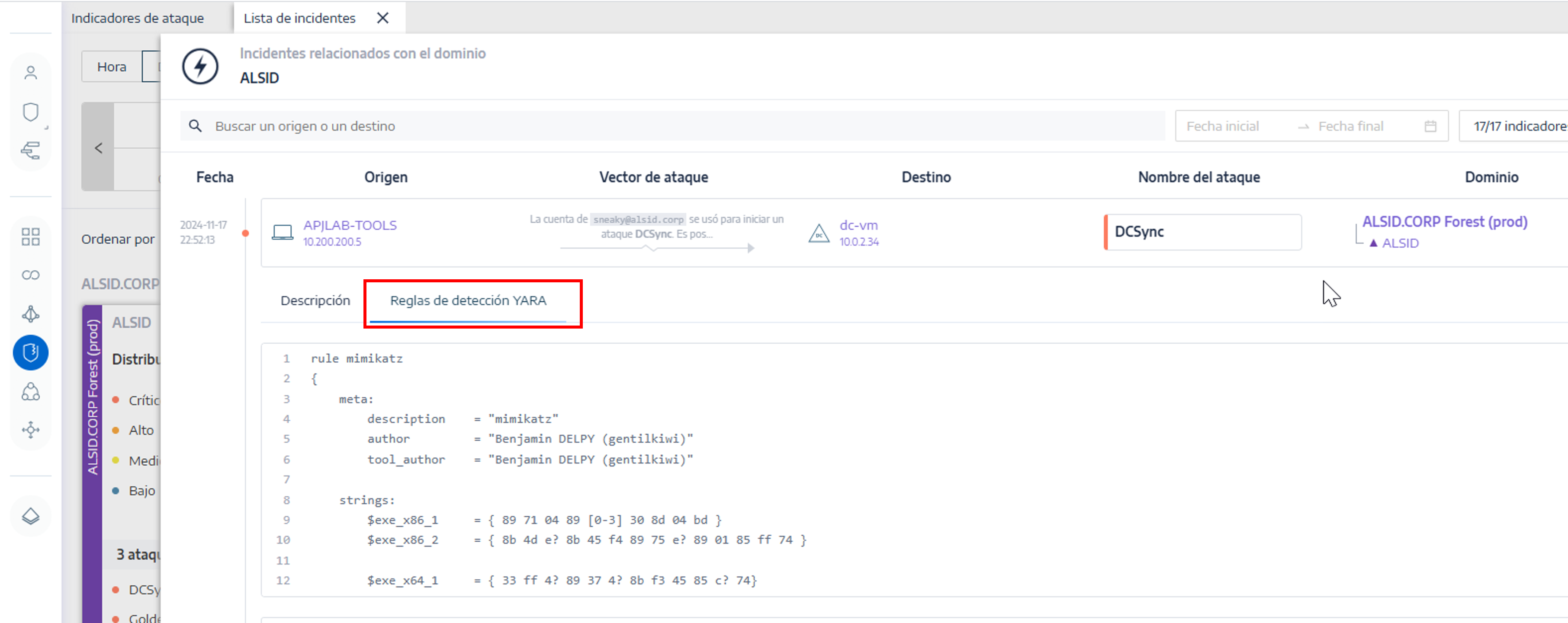
Task: Click destination IP 10.0.2.34
Action: click(x=859, y=242)
